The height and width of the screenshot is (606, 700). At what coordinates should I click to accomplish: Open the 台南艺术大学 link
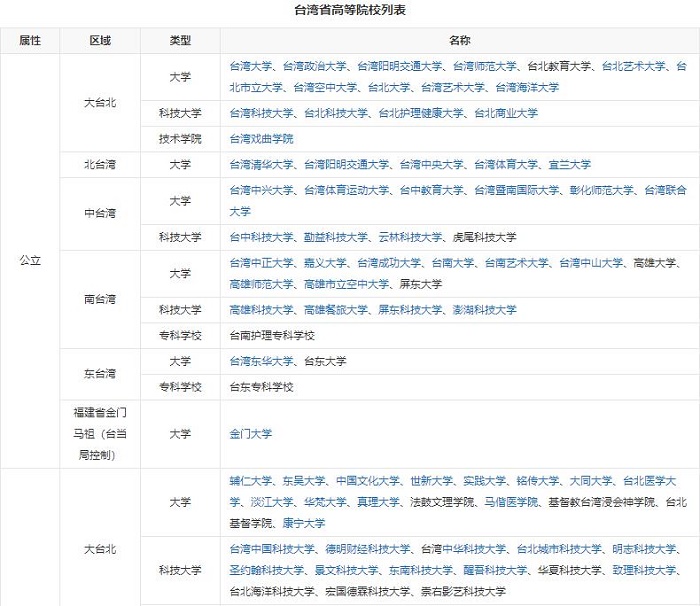point(516,263)
